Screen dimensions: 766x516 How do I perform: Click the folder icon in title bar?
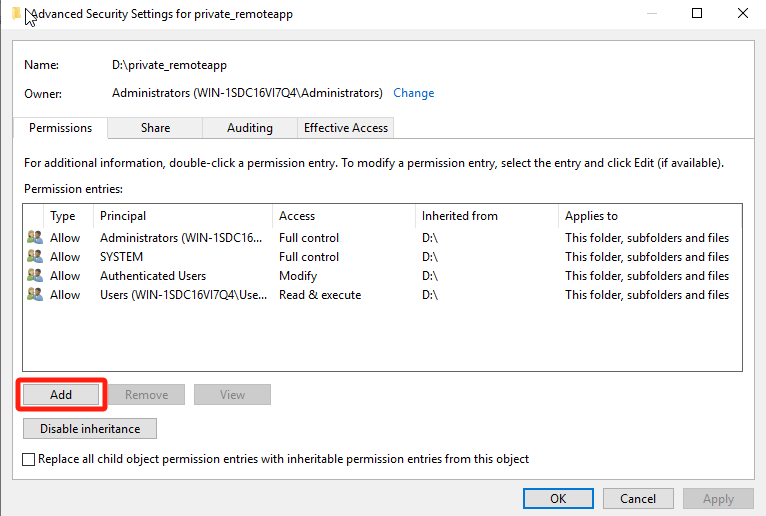point(15,14)
